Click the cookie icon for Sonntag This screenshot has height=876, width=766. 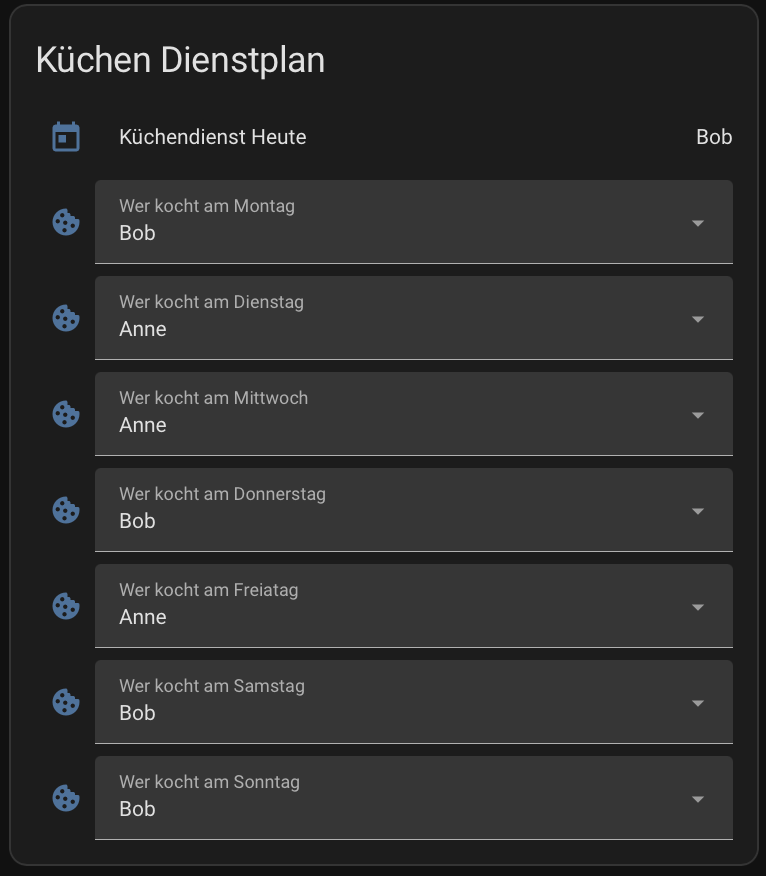click(66, 798)
